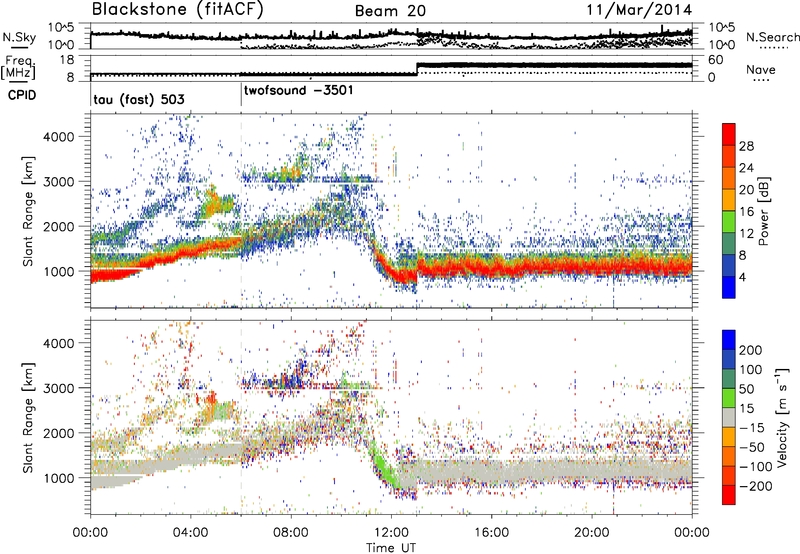Click the 'Freq. [MHz]' axis label

[x=18, y=67]
